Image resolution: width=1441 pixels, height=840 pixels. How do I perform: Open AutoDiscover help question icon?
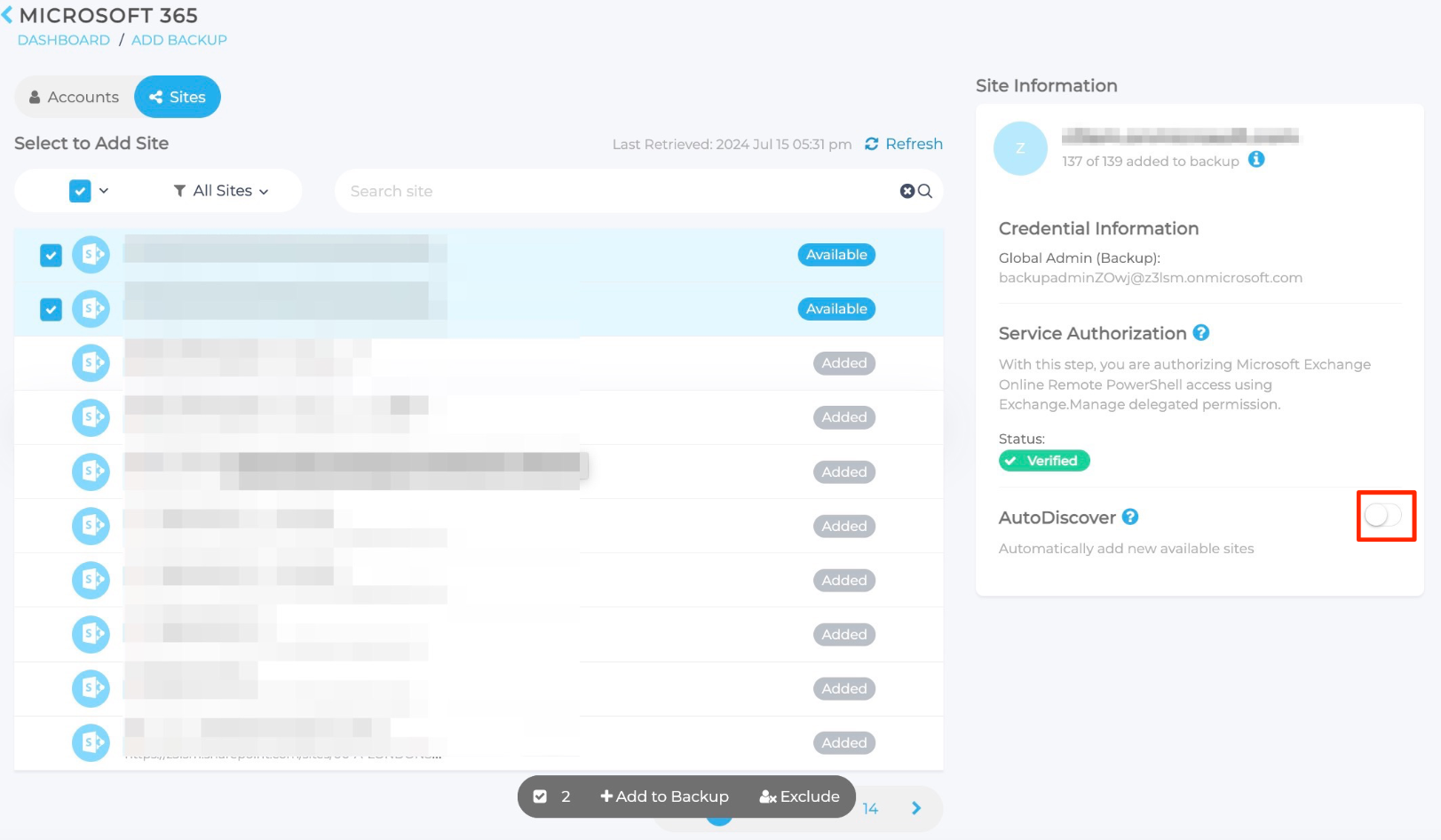coord(1130,517)
